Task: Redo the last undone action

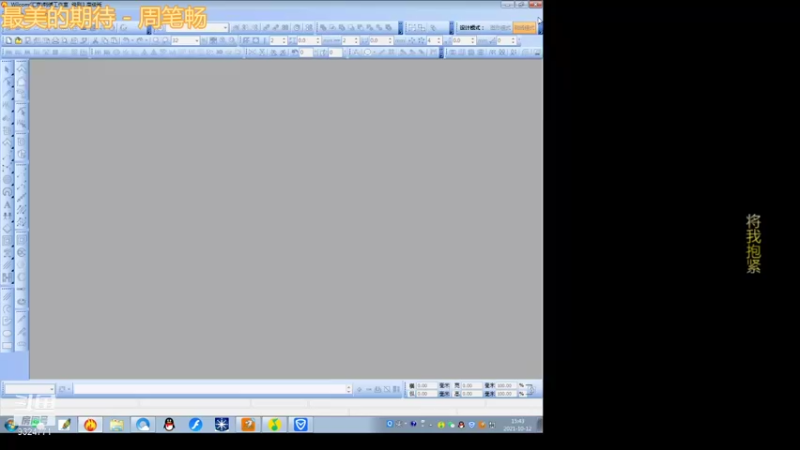Action: (x=140, y=40)
